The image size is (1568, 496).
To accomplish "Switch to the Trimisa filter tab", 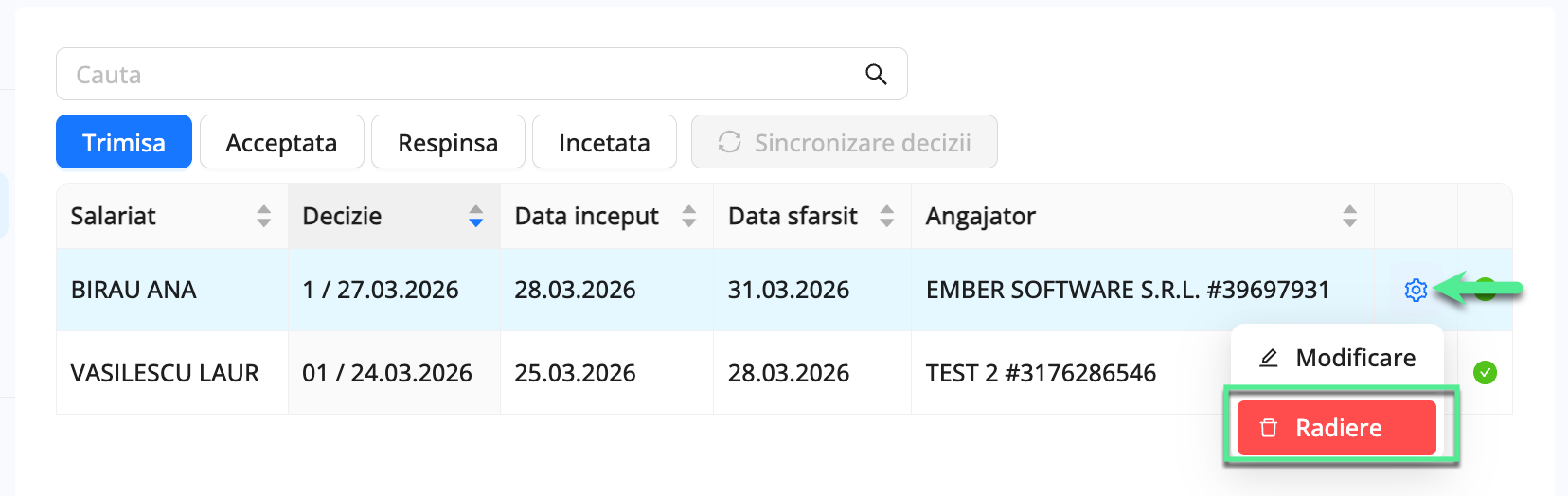I will point(124,143).
